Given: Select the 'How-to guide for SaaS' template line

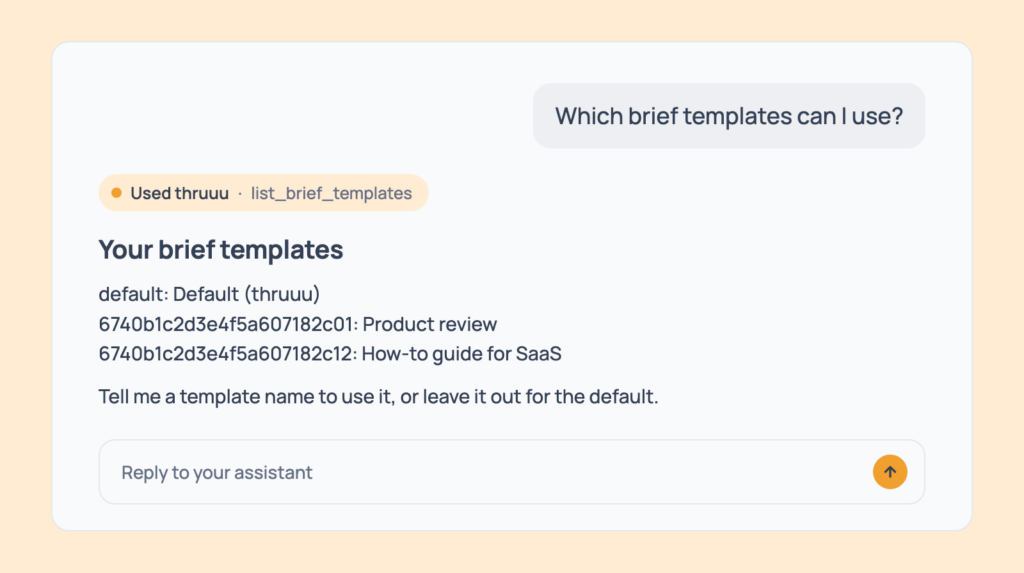Looking at the screenshot, I should click(x=330, y=353).
